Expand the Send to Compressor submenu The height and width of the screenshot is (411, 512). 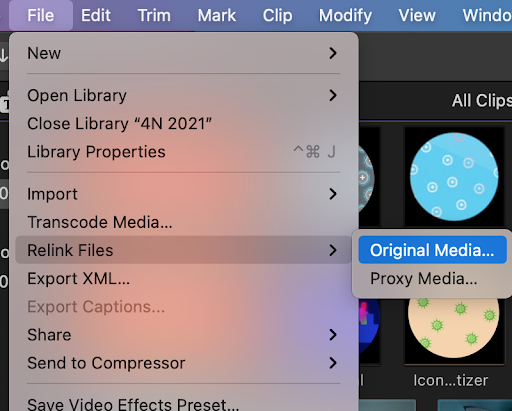pos(333,363)
